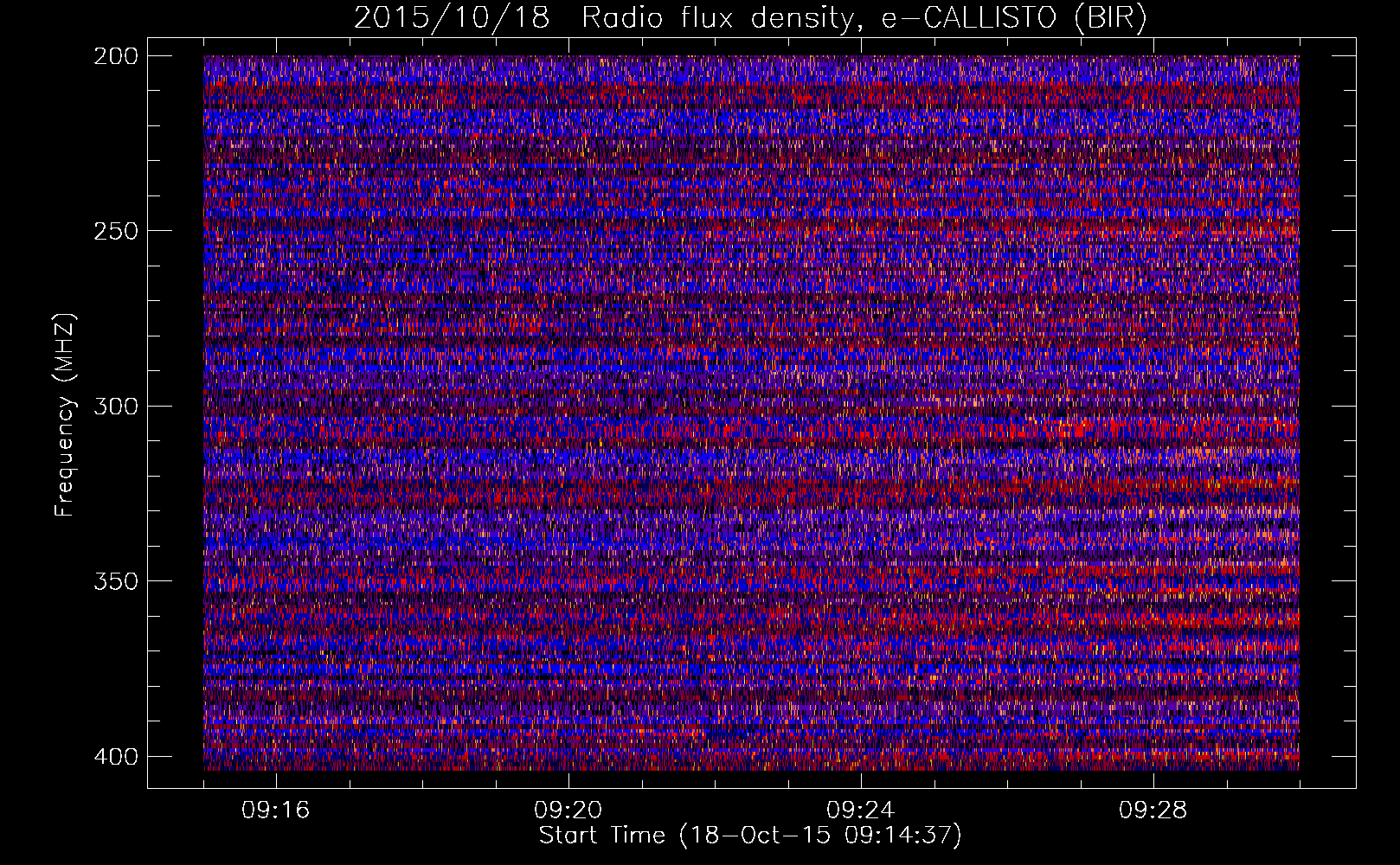Viewport: 1400px width, 865px height.
Task: Select the 250 frequency tick label
Action: coord(115,231)
